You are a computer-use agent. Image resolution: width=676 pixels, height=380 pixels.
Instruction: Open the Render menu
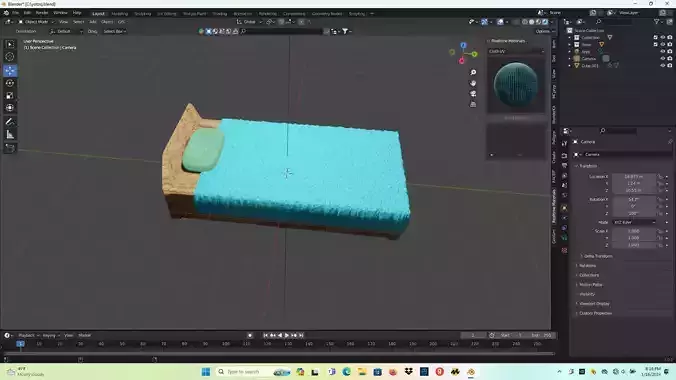[42, 13]
